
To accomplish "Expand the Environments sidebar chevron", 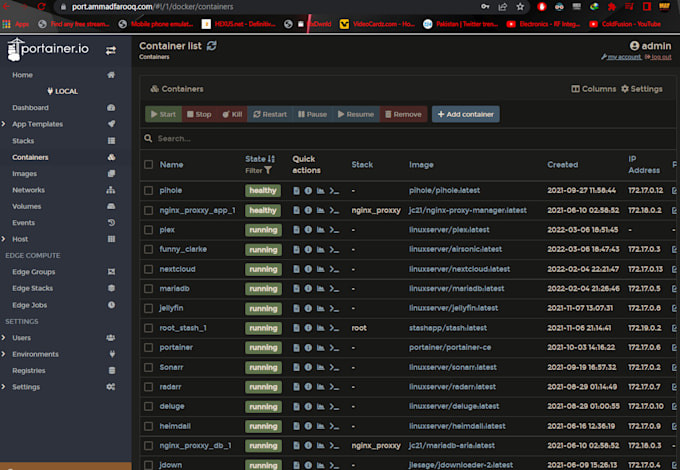I will tap(3, 354).
